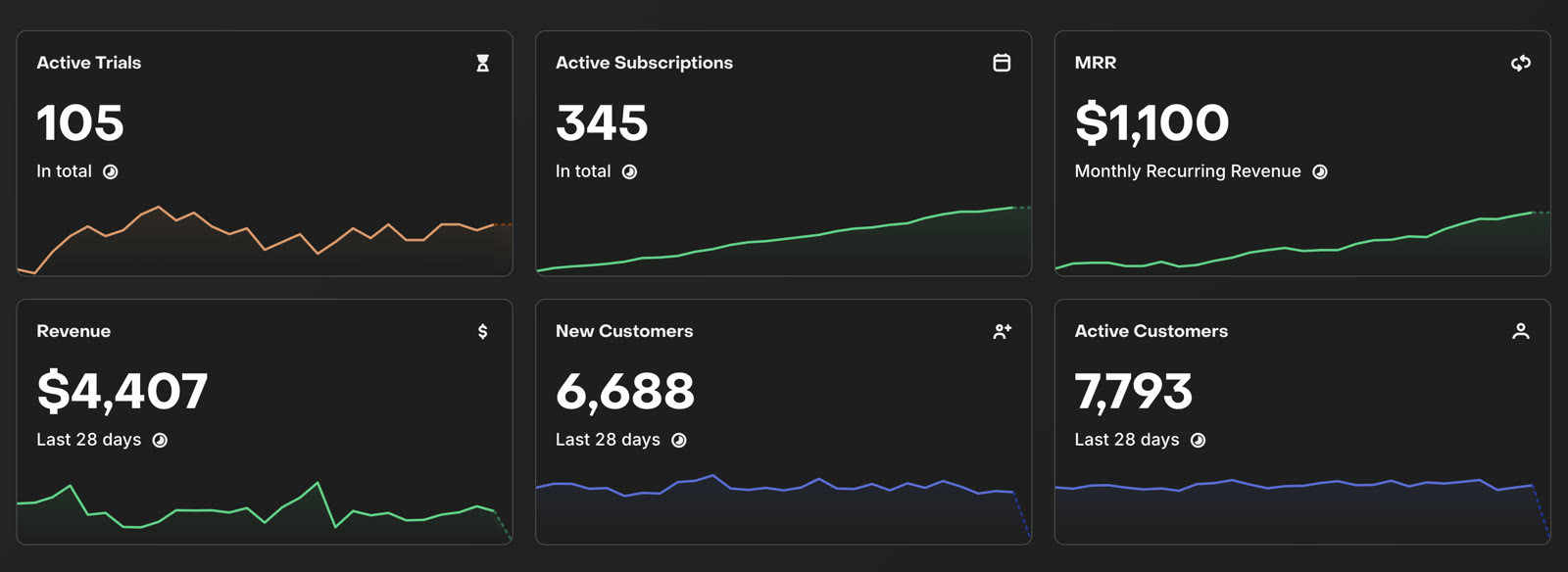Click the dollar sign icon on Revenue card
Image resolution: width=1568 pixels, height=572 pixels.
[482, 331]
